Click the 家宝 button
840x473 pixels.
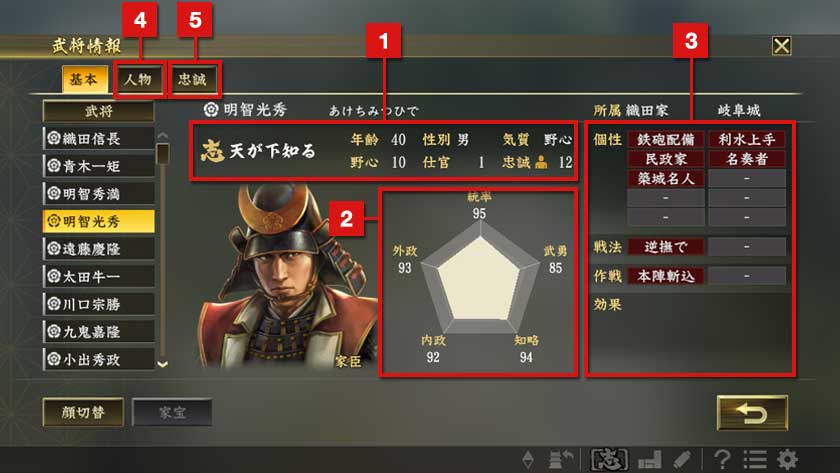click(x=172, y=412)
